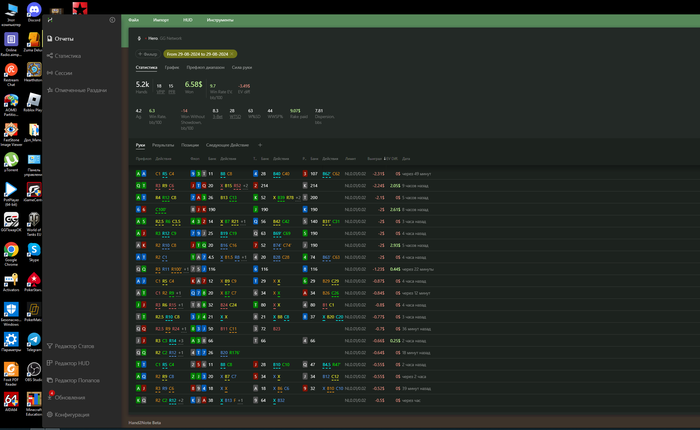Open Редактор HUD in sidebar
The image size is (700, 430).
68,363
